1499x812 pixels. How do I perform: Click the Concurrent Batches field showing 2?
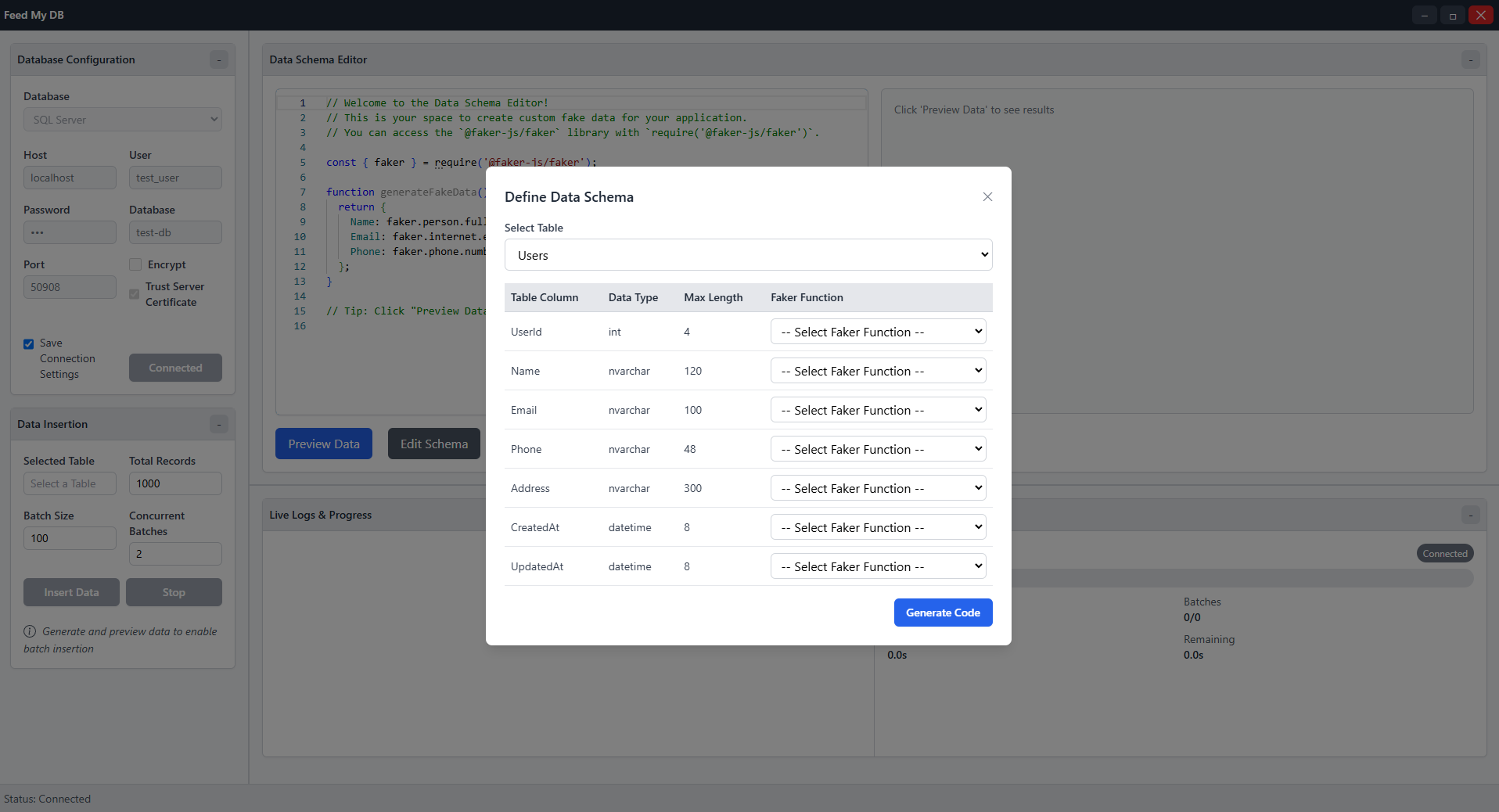coord(175,554)
